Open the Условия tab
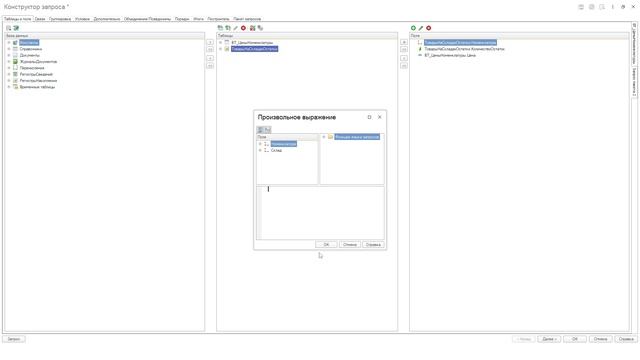 (x=82, y=19)
